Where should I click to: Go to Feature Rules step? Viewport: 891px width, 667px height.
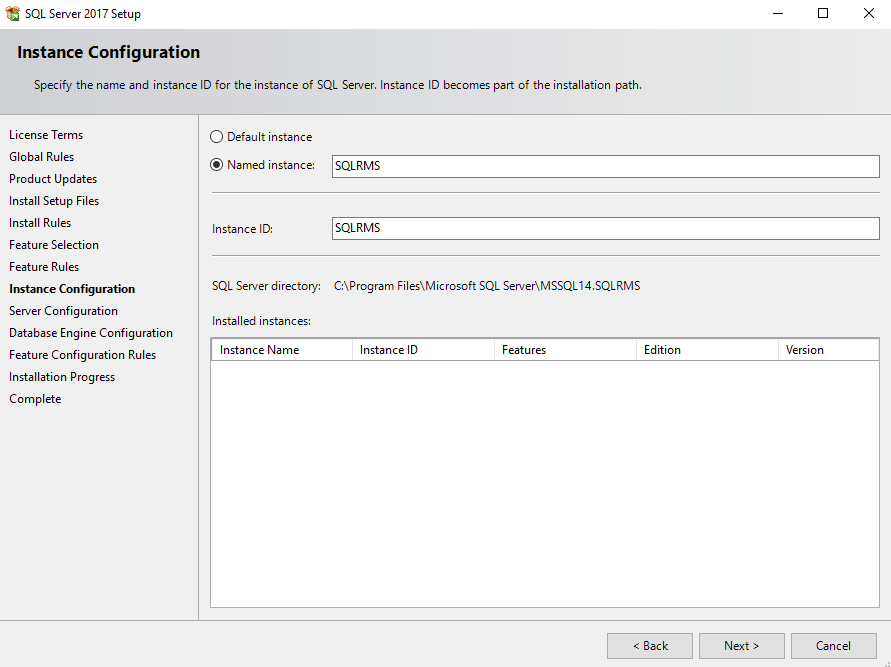pyautogui.click(x=44, y=267)
